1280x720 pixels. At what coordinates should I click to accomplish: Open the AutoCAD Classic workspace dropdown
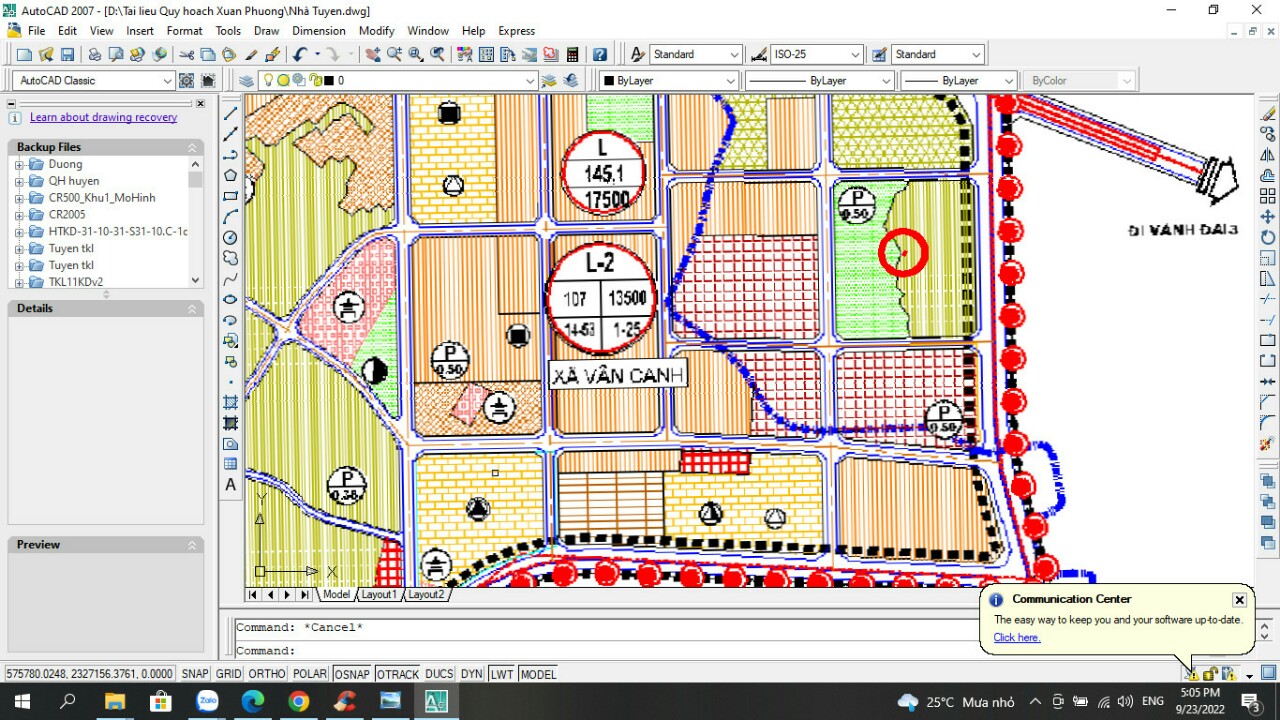[95, 81]
